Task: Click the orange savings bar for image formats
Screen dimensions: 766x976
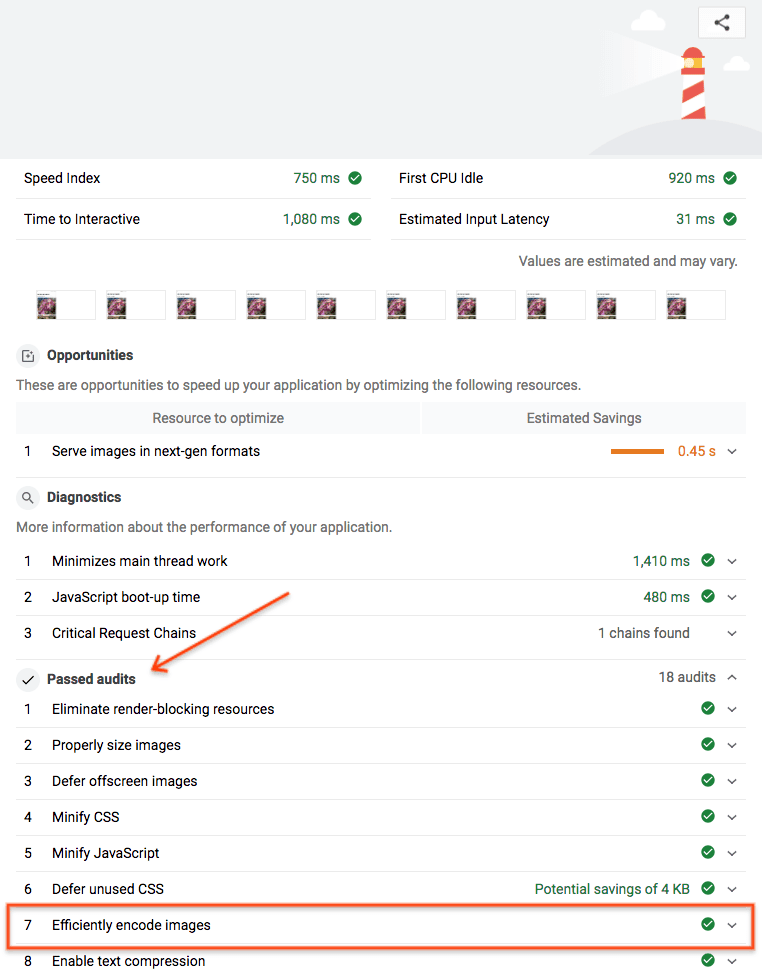Action: [637, 451]
